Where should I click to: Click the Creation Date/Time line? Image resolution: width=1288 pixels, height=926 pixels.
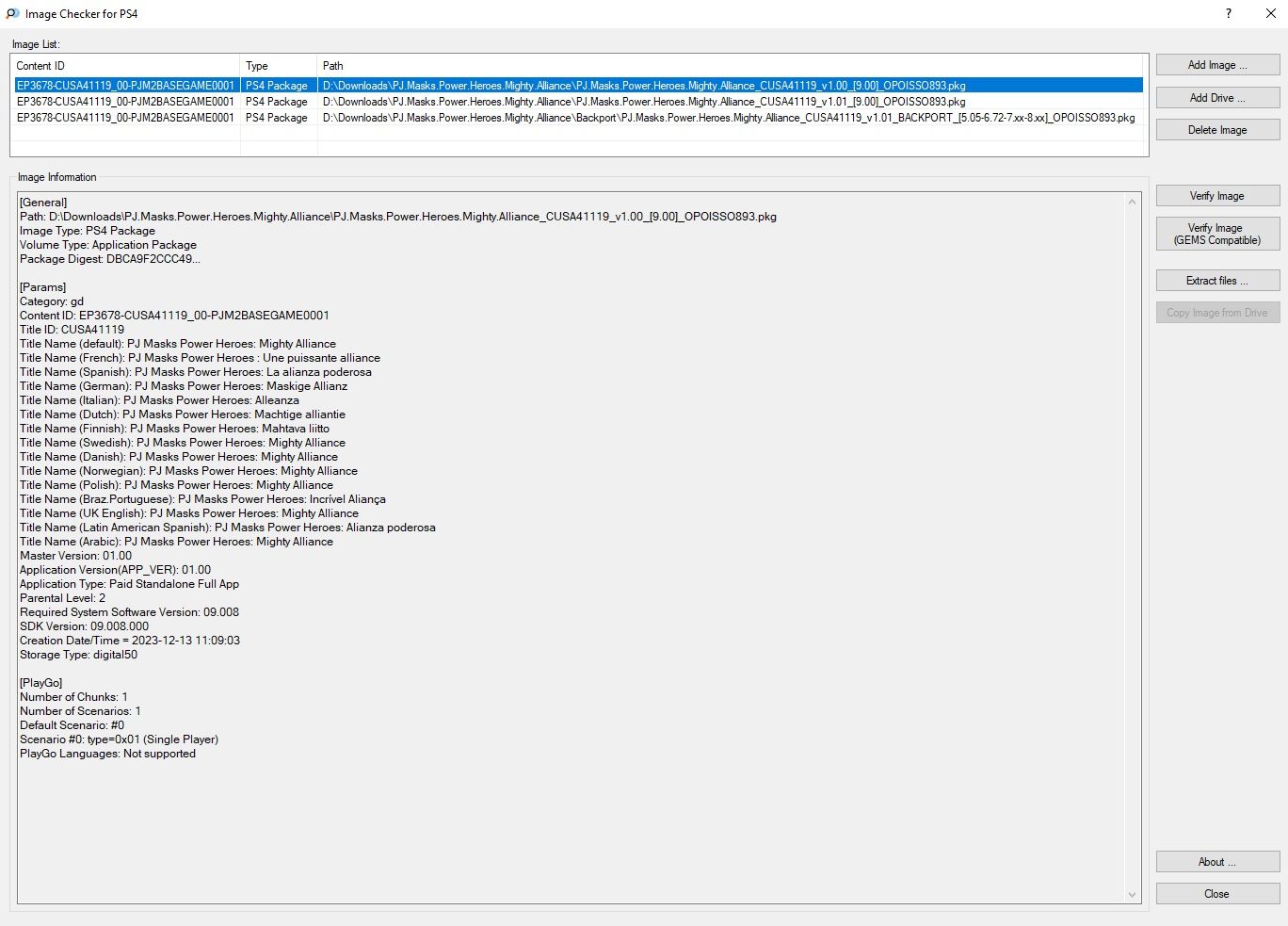130,641
